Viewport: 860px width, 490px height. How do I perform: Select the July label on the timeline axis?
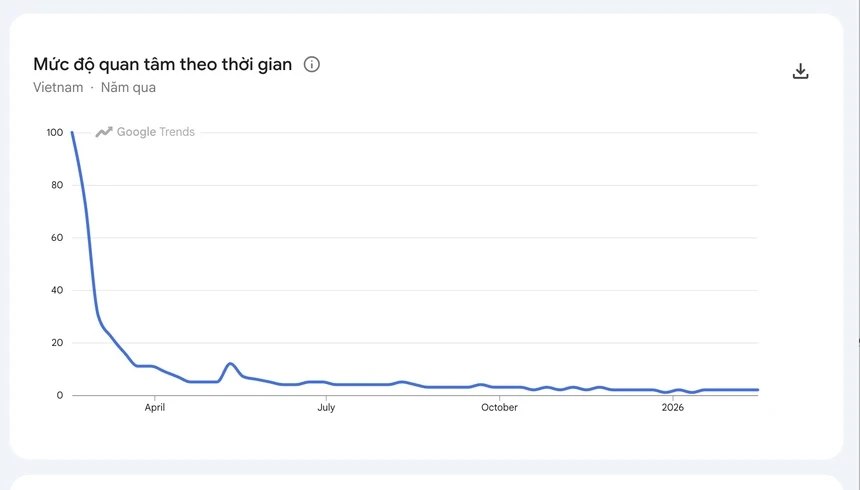326,407
